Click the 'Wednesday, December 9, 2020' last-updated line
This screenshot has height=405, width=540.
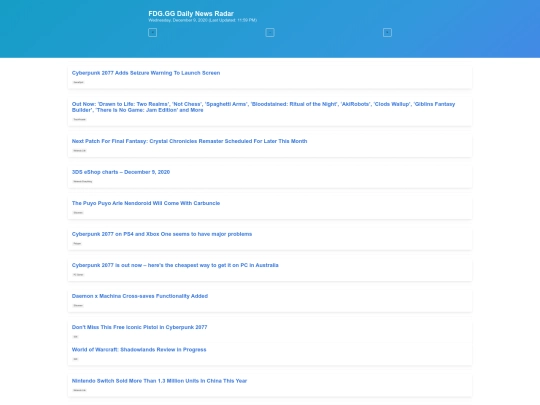click(202, 20)
